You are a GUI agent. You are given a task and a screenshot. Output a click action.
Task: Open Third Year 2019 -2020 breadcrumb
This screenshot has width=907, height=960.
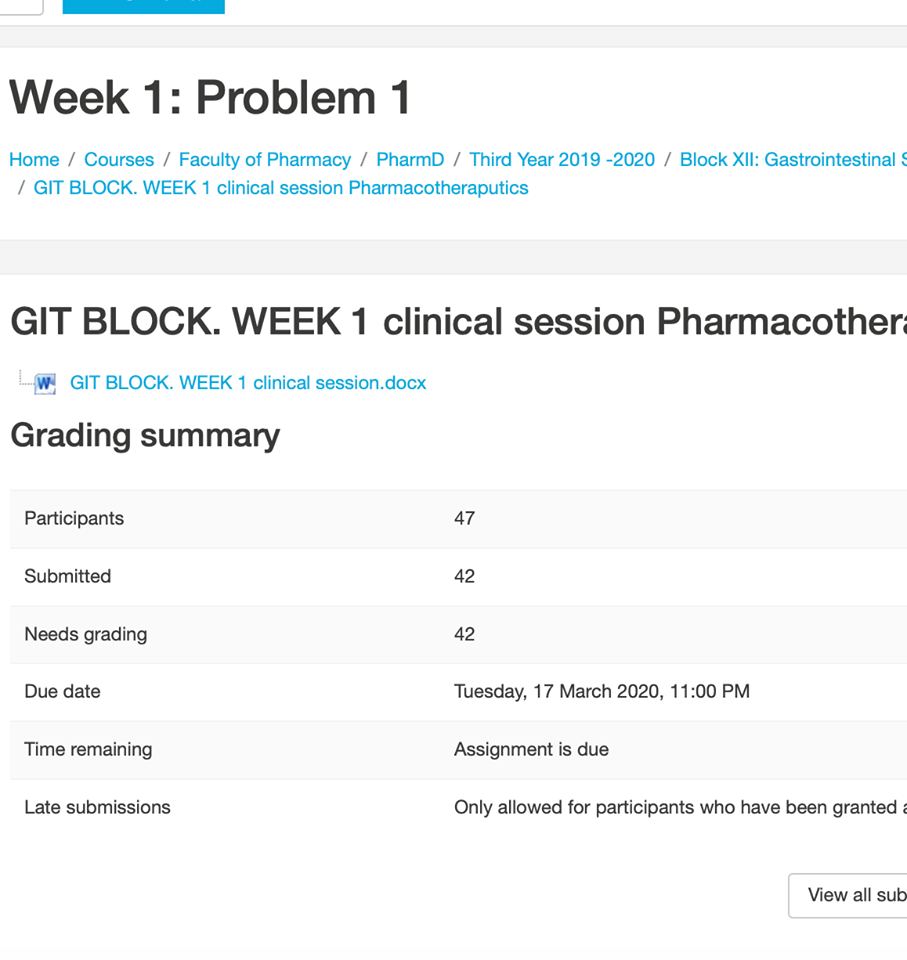562,160
